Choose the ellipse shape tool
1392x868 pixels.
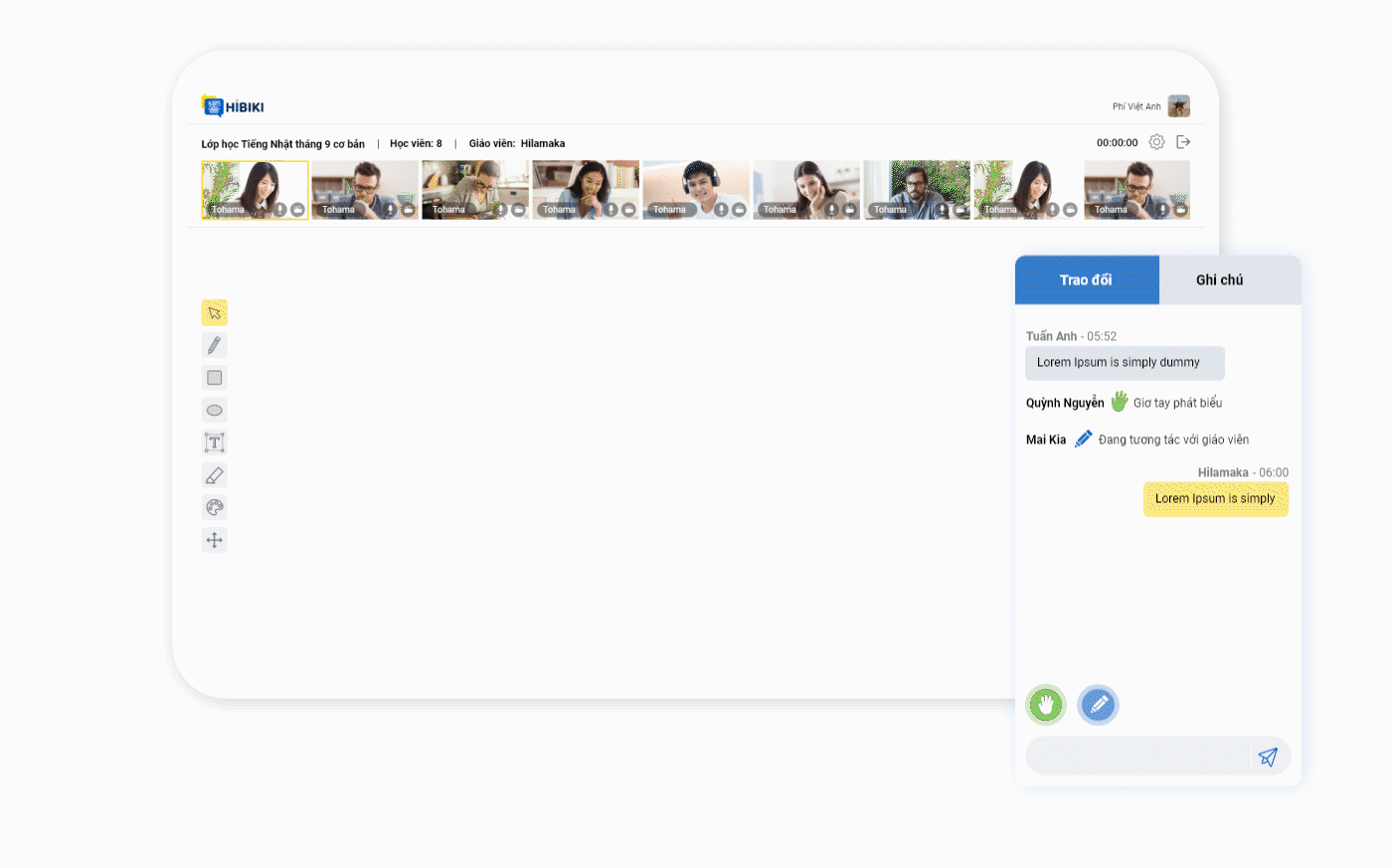pyautogui.click(x=214, y=411)
